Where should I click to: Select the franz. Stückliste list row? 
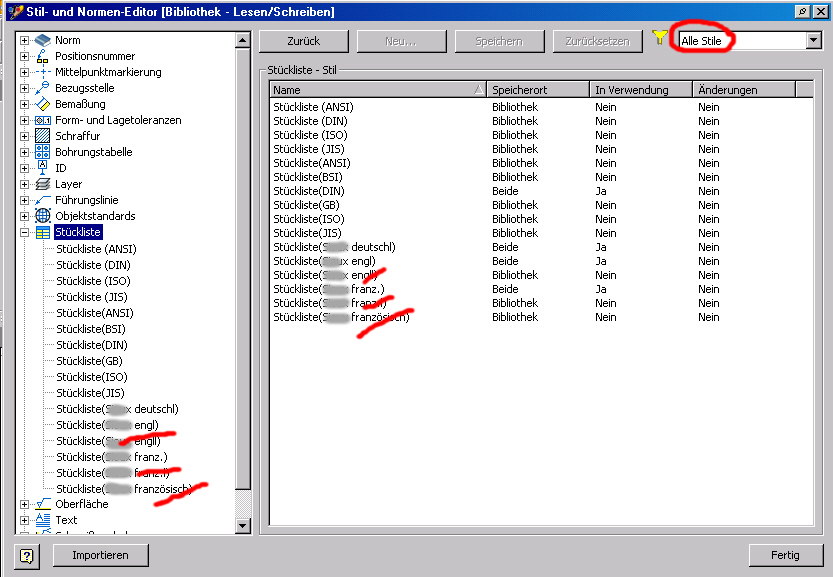tap(541, 289)
